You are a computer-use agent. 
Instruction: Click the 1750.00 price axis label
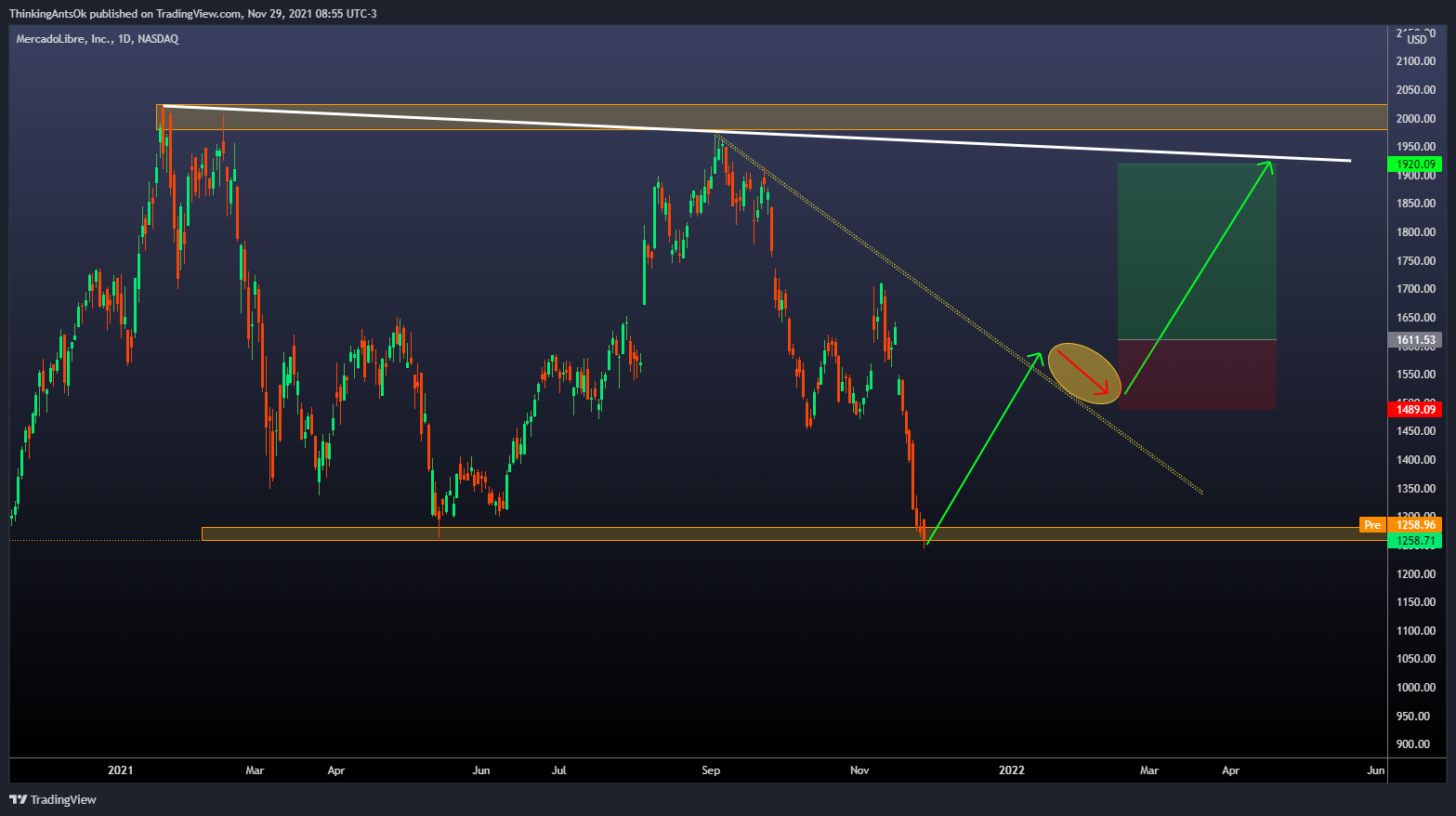pyautogui.click(x=1416, y=261)
